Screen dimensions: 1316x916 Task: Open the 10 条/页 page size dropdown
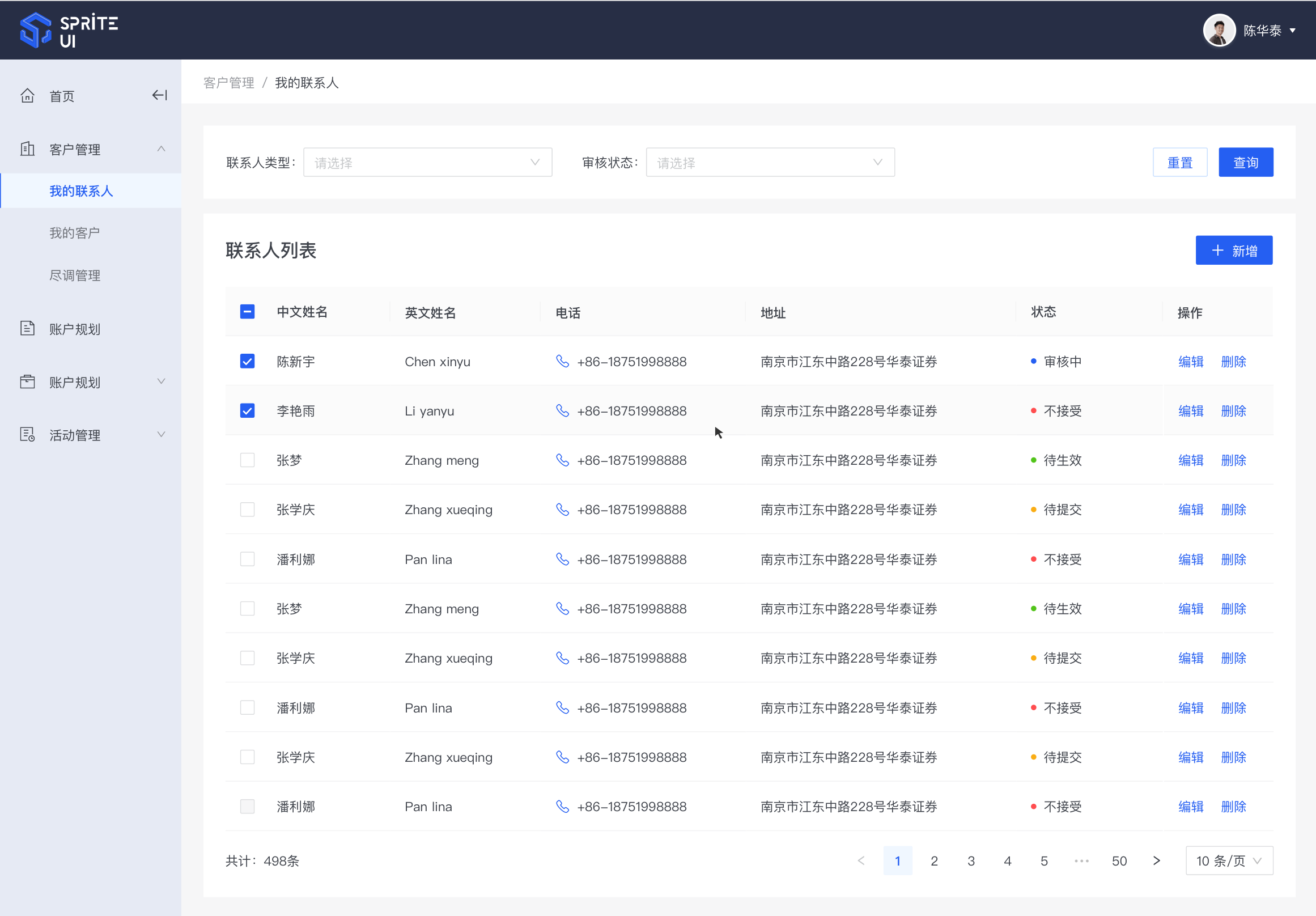pyautogui.click(x=1229, y=860)
